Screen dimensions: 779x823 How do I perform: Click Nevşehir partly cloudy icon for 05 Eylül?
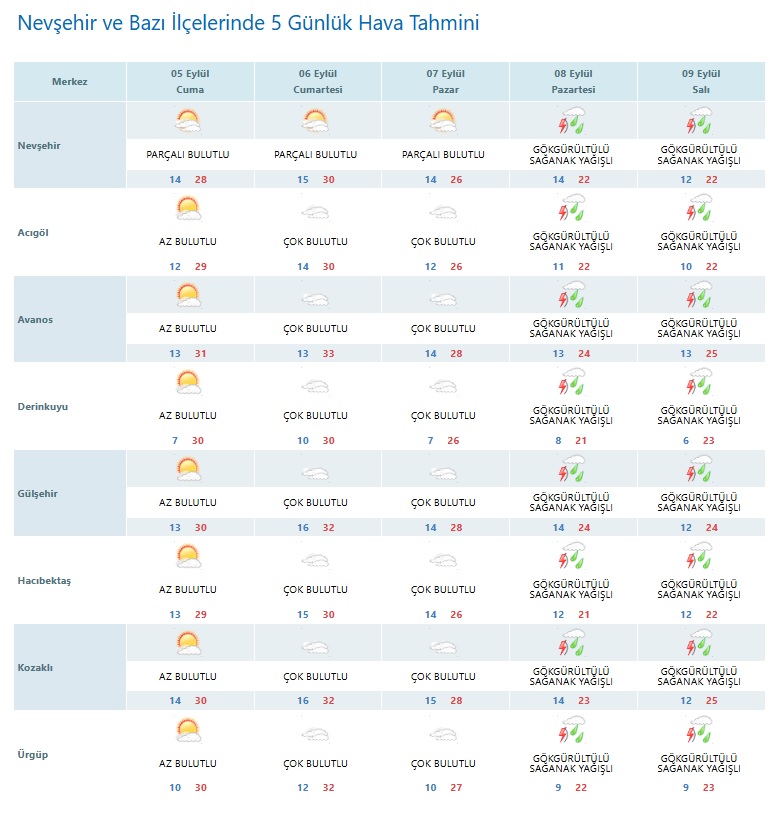pos(188,121)
